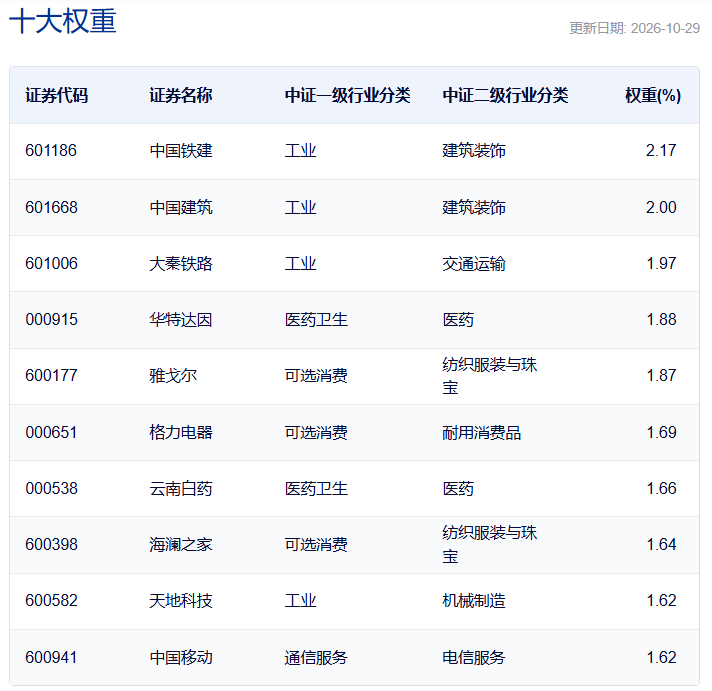Select stock code 601186

coord(51,151)
